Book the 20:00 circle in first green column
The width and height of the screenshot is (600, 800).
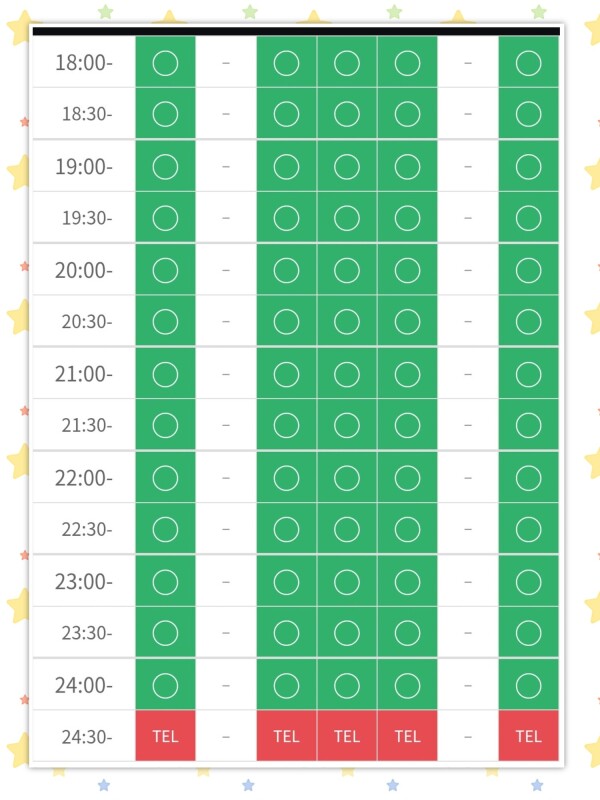pyautogui.click(x=165, y=270)
